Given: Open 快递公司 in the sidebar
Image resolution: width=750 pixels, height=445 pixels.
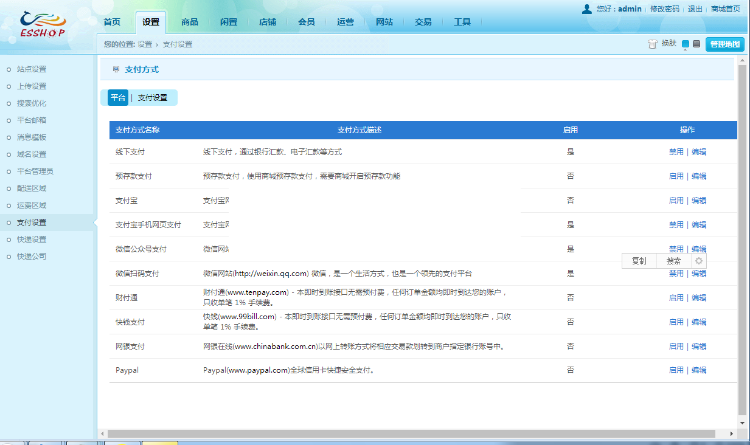Looking at the screenshot, I should 32,256.
